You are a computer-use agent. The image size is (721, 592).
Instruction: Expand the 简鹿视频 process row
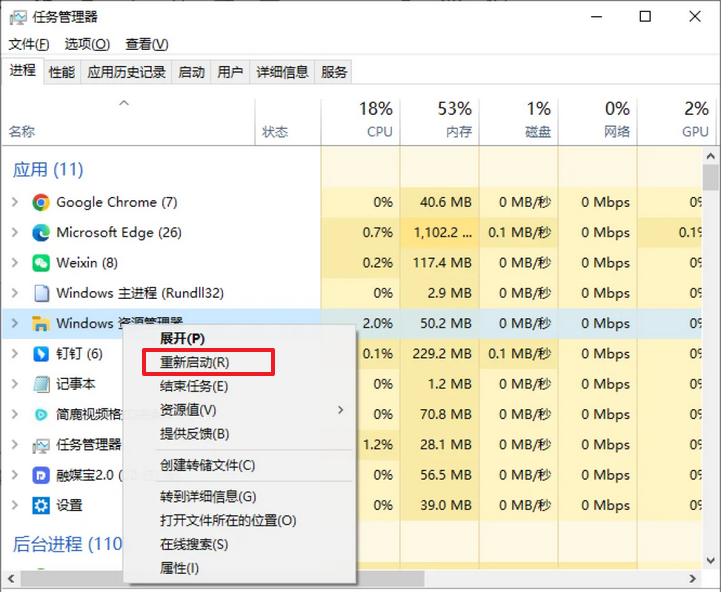[15, 414]
